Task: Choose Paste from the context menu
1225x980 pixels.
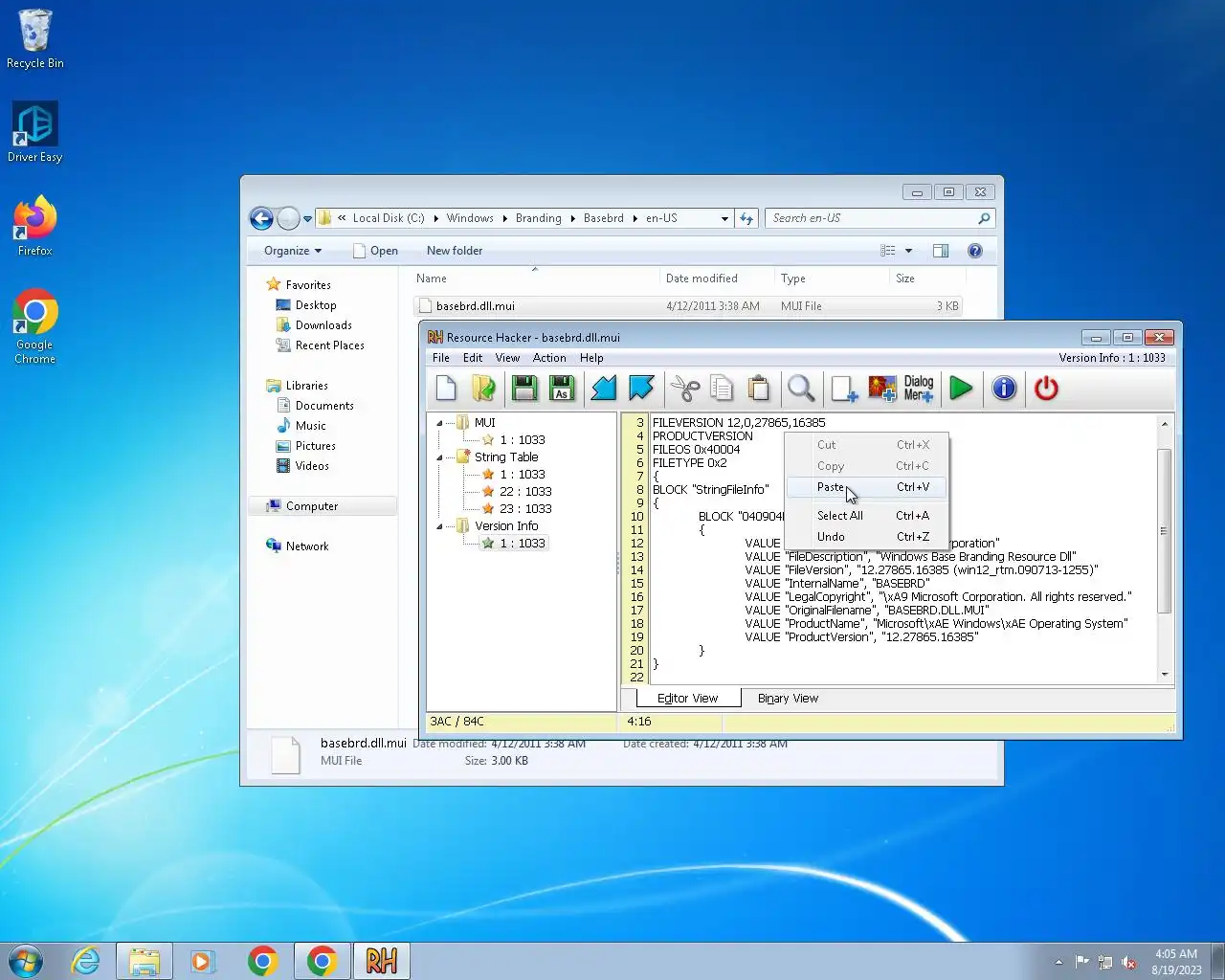Action: click(x=867, y=487)
